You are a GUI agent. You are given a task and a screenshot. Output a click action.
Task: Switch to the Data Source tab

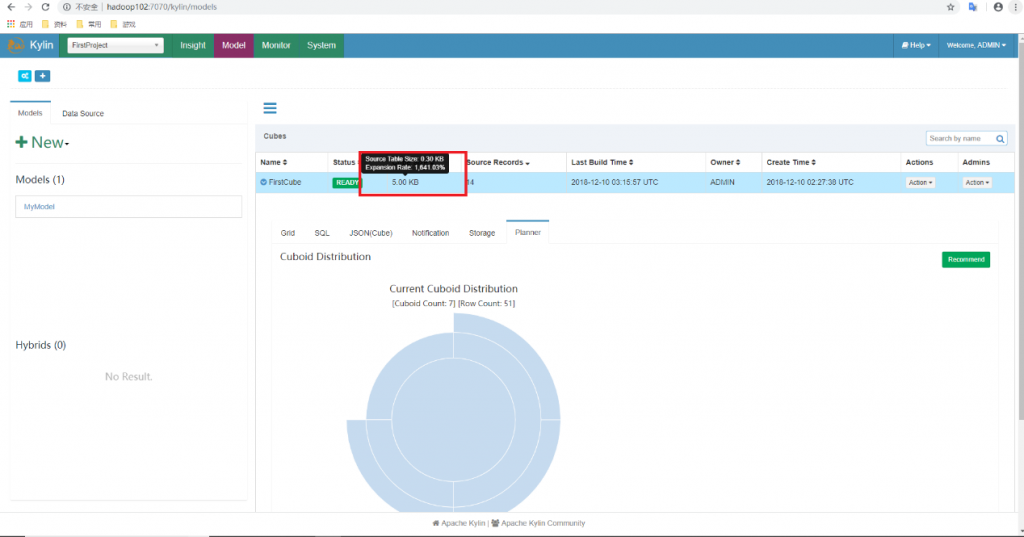tap(83, 114)
